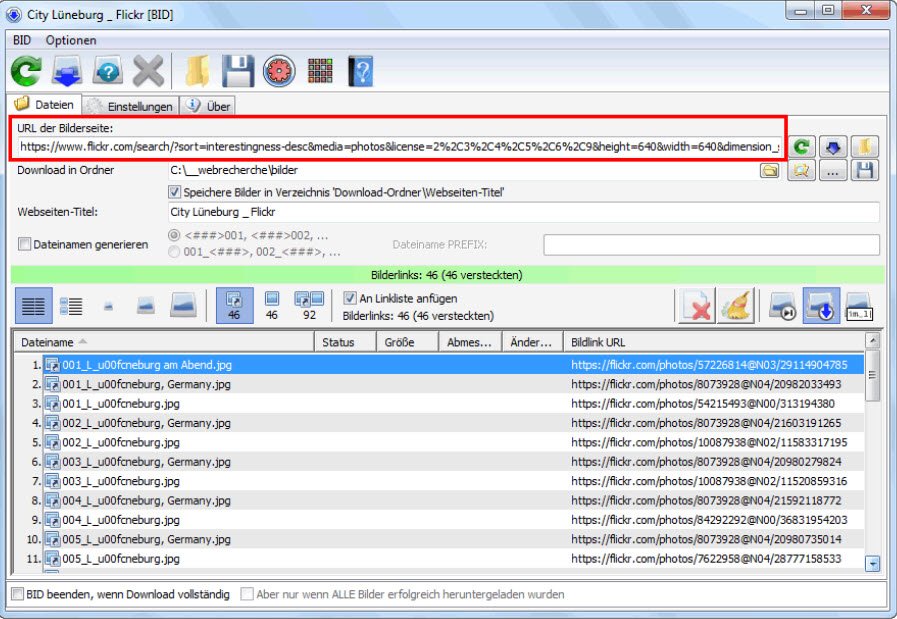The image size is (897, 619).
Task: Click small floppy save icon near download path
Action: [x=864, y=170]
